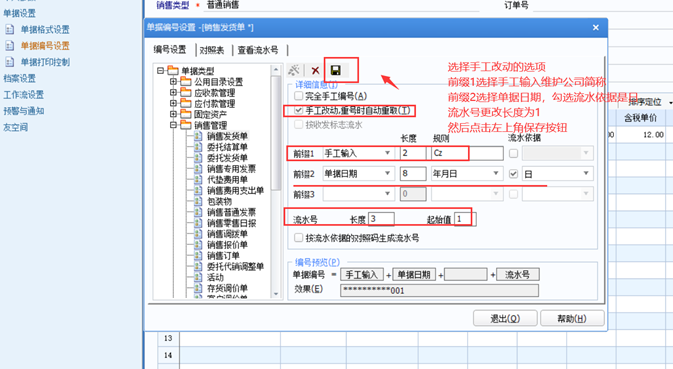Select 销售发货单 in the tree
The image size is (673, 369).
[x=227, y=136]
